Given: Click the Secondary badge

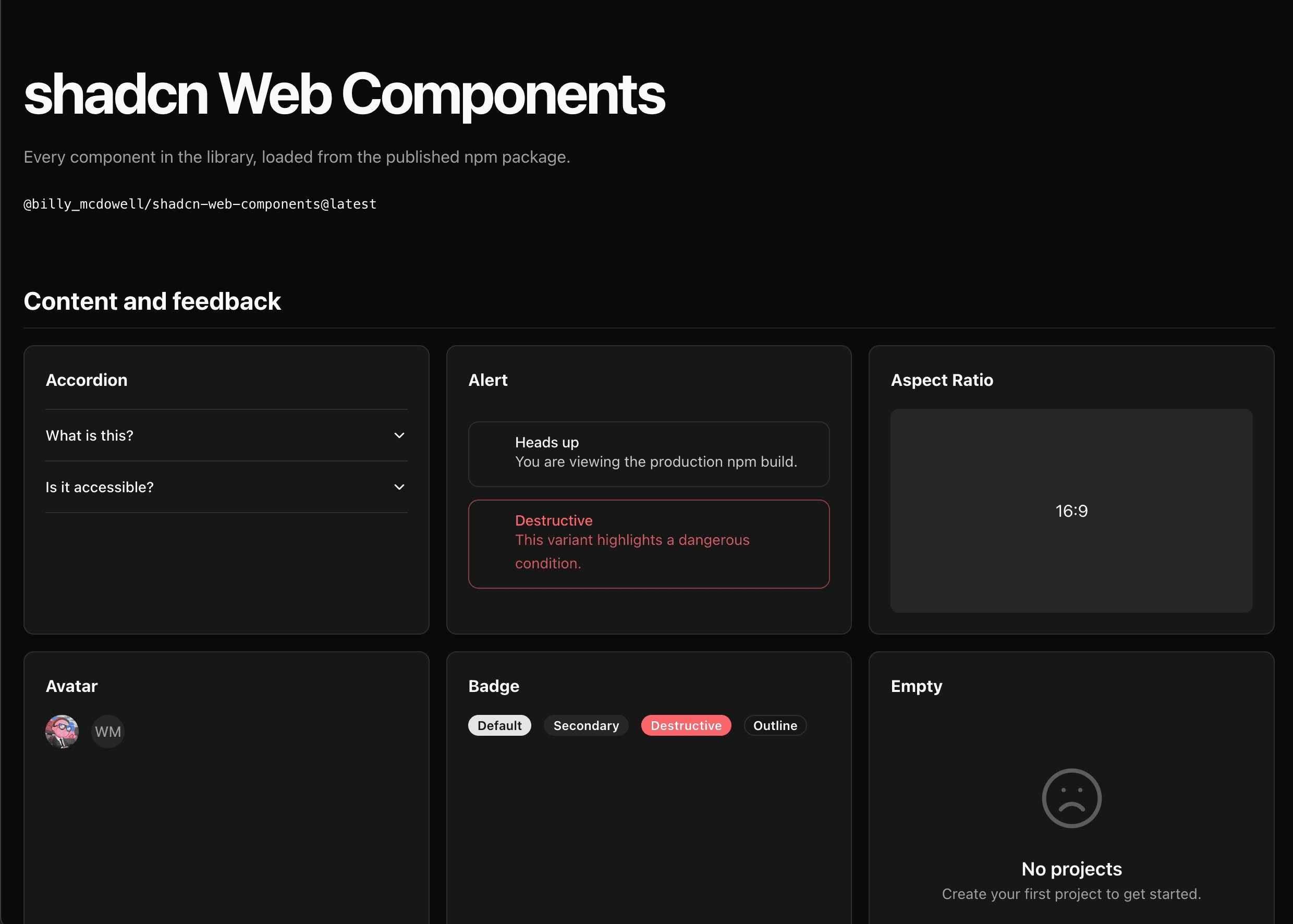Looking at the screenshot, I should click(586, 725).
